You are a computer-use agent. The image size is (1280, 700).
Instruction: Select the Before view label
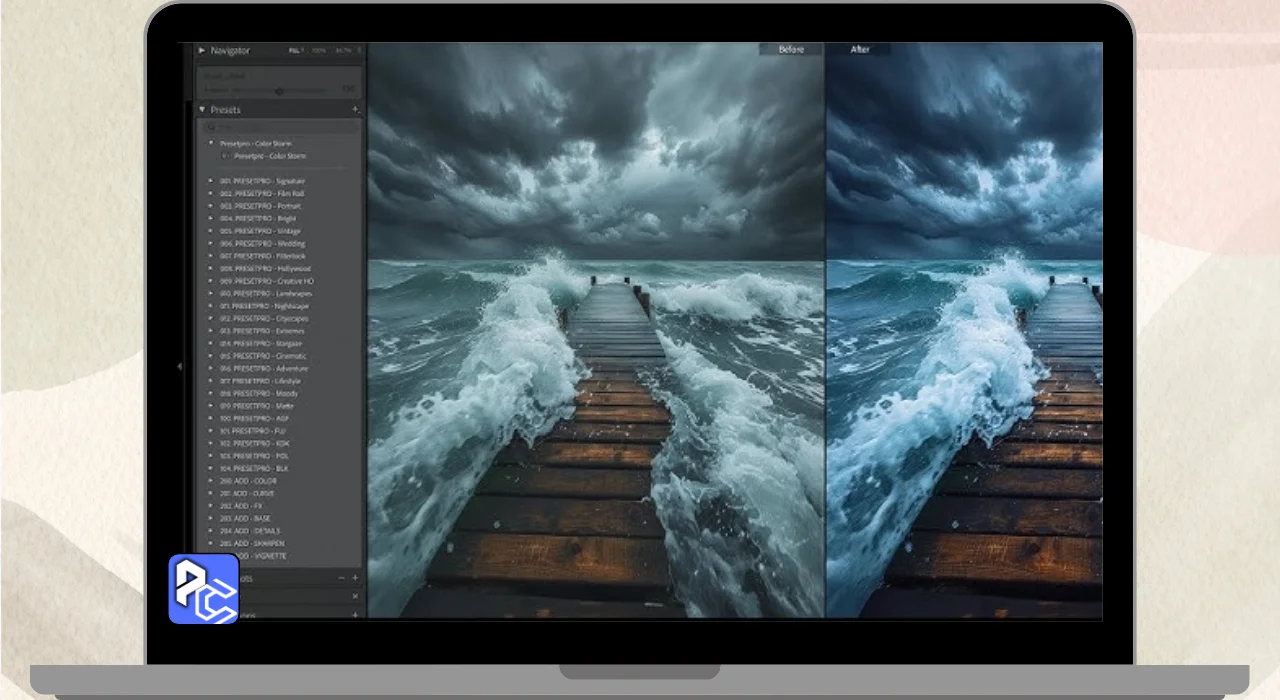[791, 49]
